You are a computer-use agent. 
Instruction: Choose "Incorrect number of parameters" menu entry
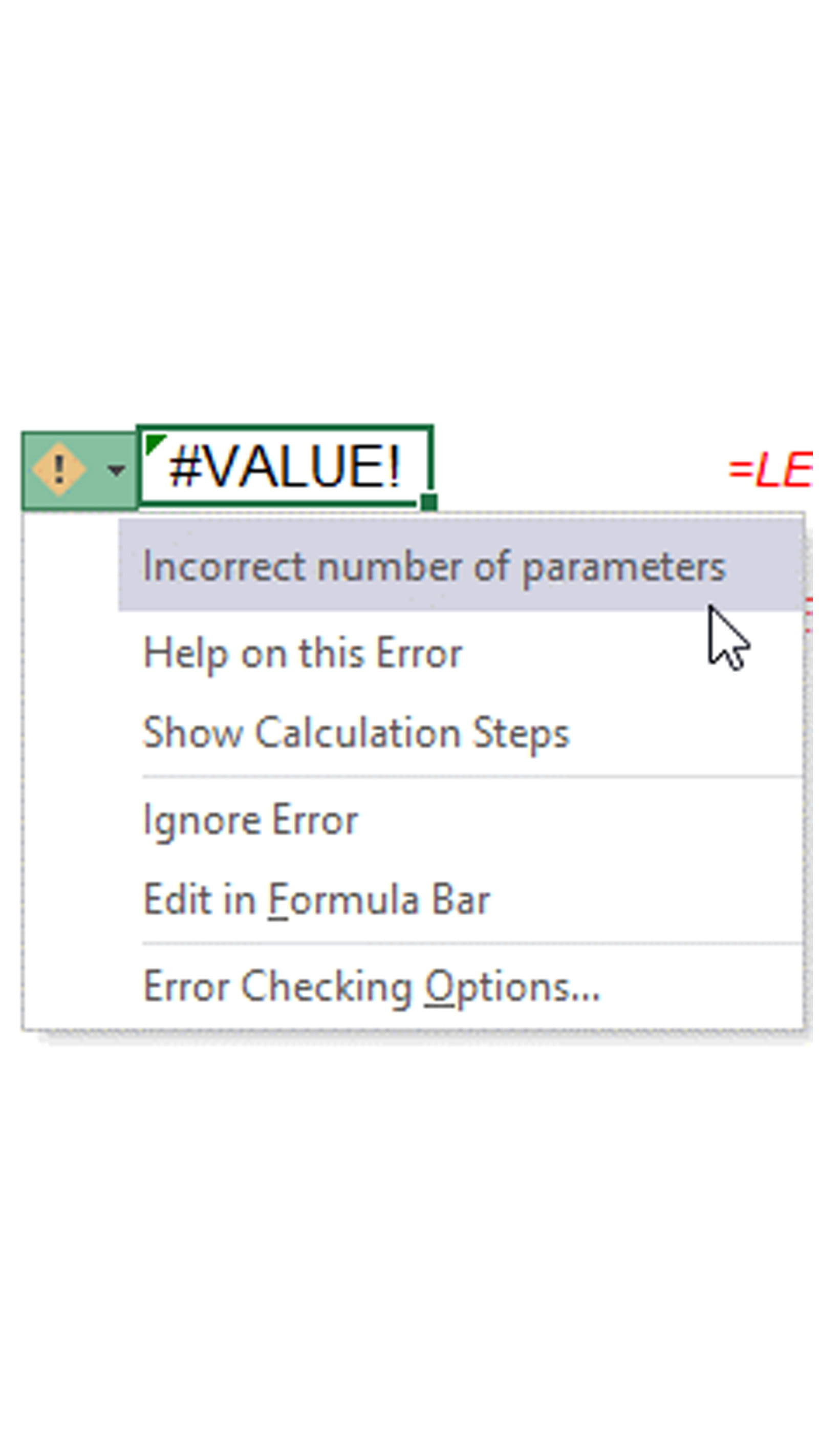[434, 566]
